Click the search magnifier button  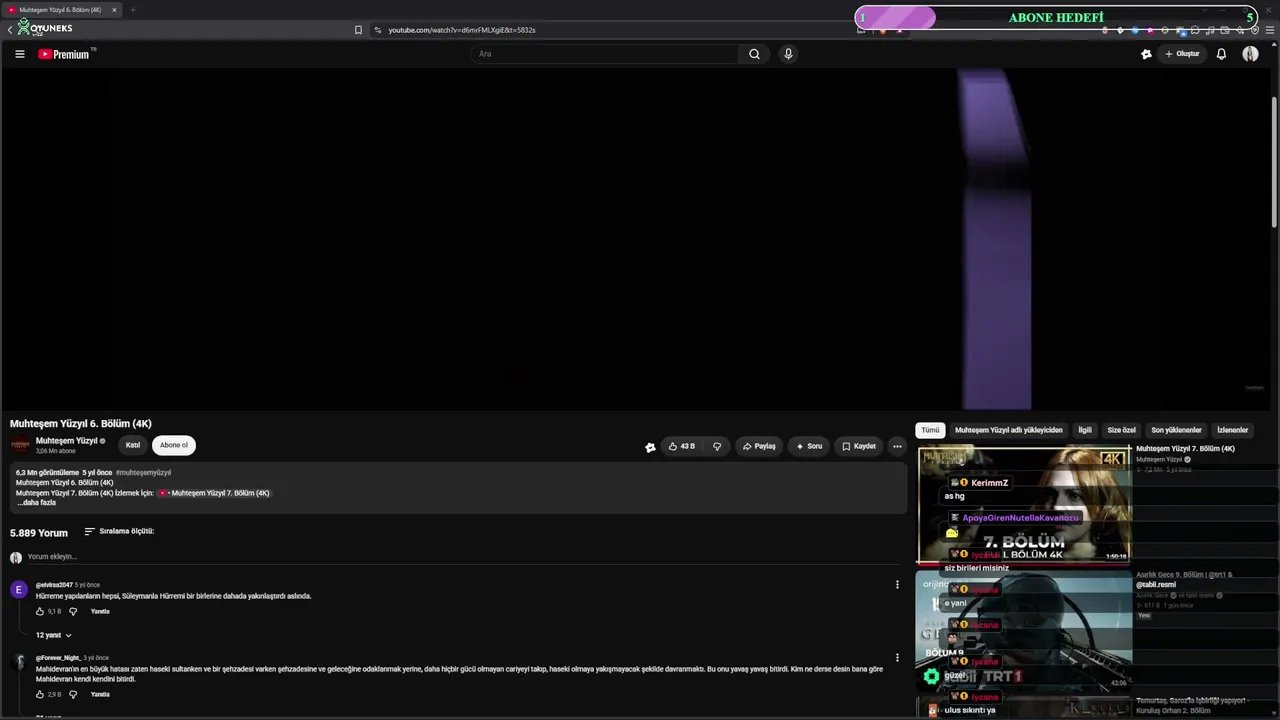click(x=754, y=54)
